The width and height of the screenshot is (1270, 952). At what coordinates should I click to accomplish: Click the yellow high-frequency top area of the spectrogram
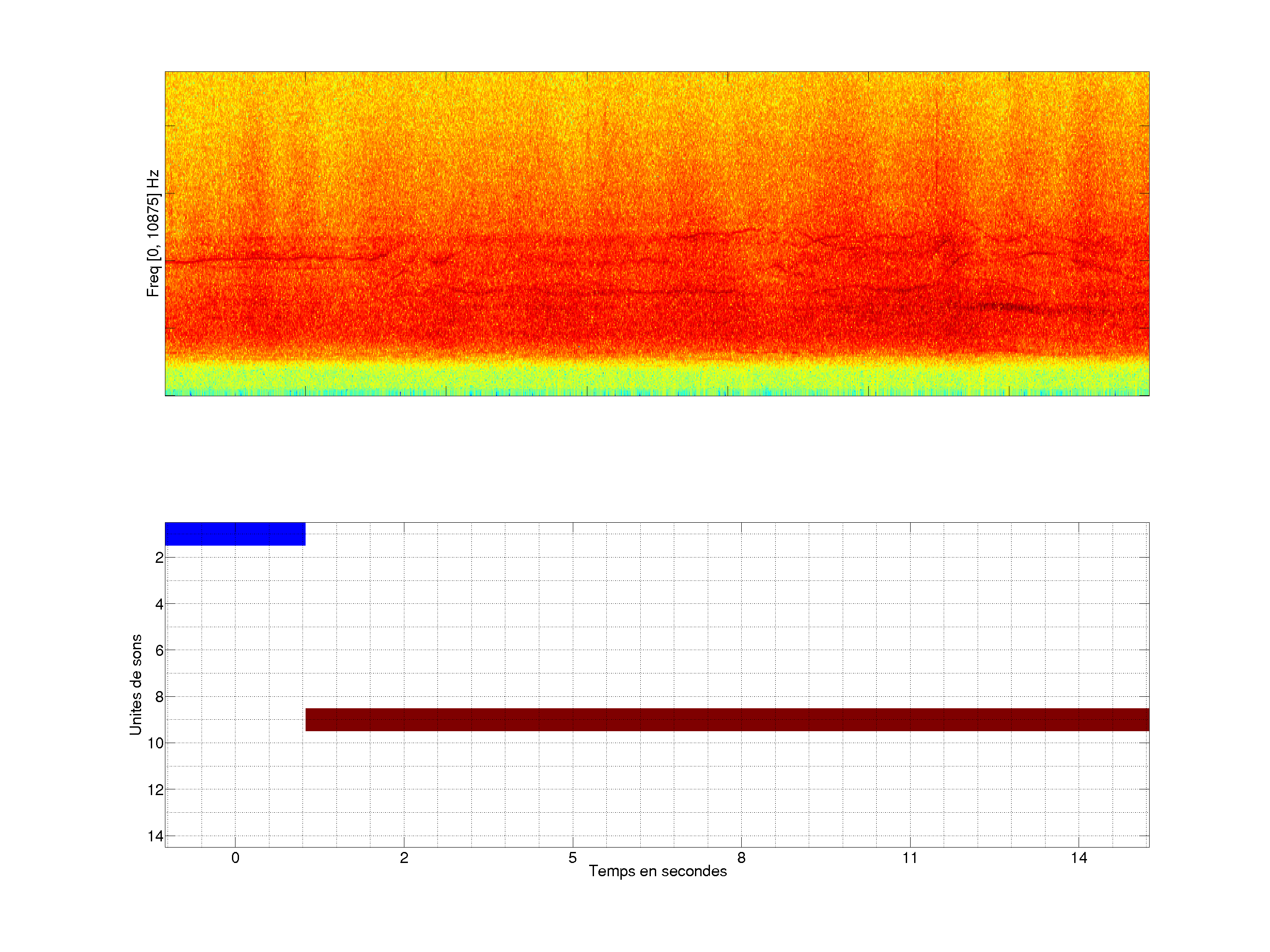pos(657,95)
